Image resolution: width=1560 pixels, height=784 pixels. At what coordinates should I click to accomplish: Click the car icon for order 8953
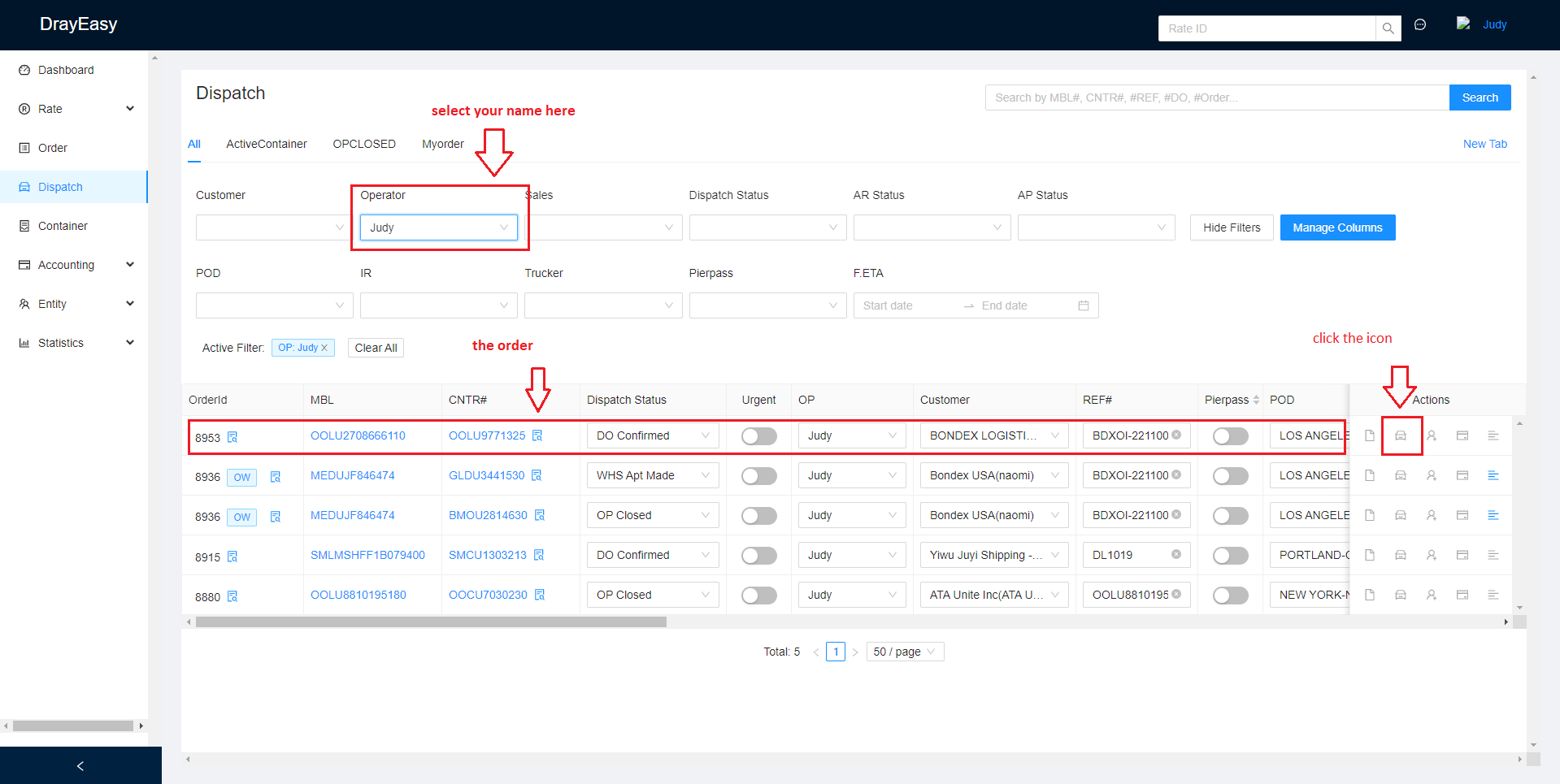tap(1401, 435)
